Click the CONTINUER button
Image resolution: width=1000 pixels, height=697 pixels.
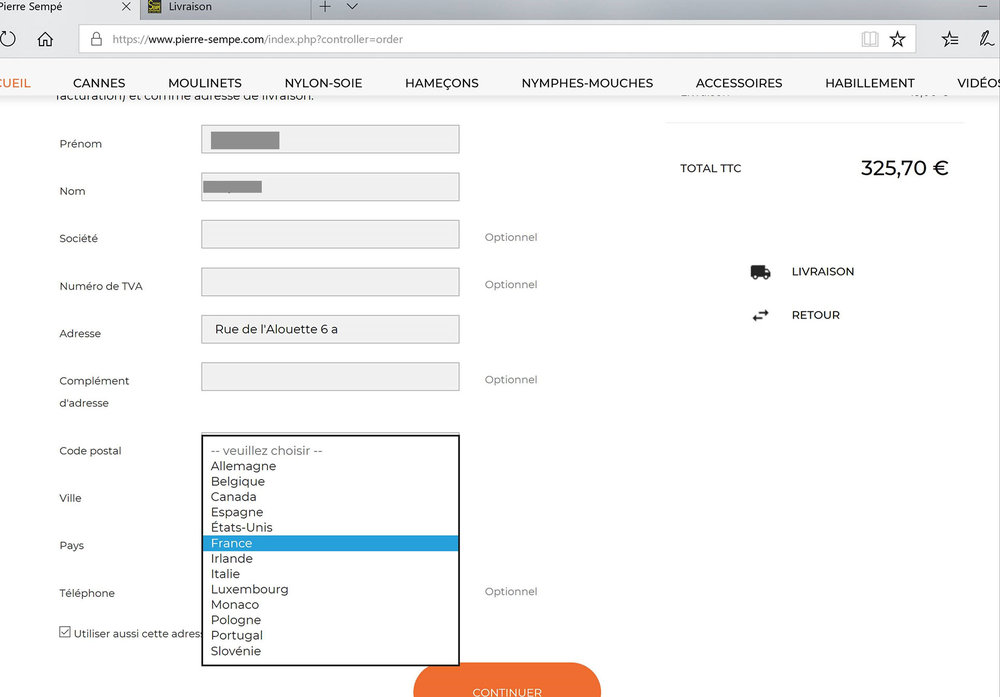coord(507,680)
